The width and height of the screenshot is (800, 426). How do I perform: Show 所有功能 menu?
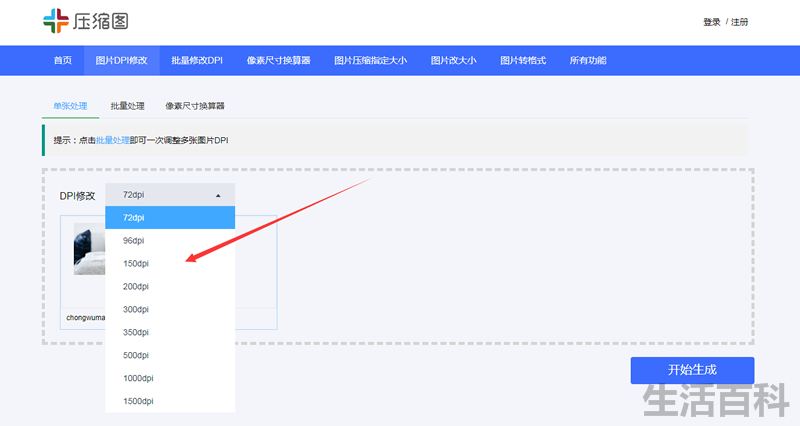pyautogui.click(x=588, y=60)
